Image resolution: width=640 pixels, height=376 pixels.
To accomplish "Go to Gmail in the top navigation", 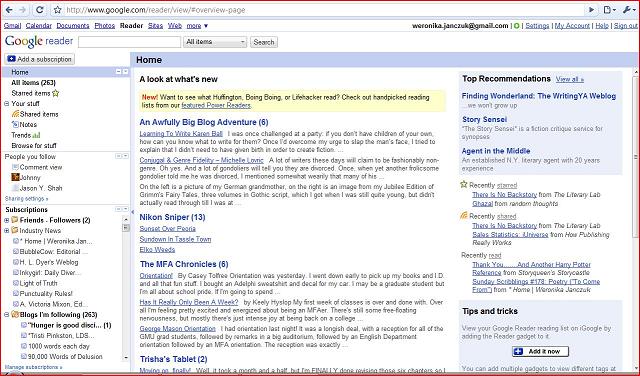I will (12, 26).
